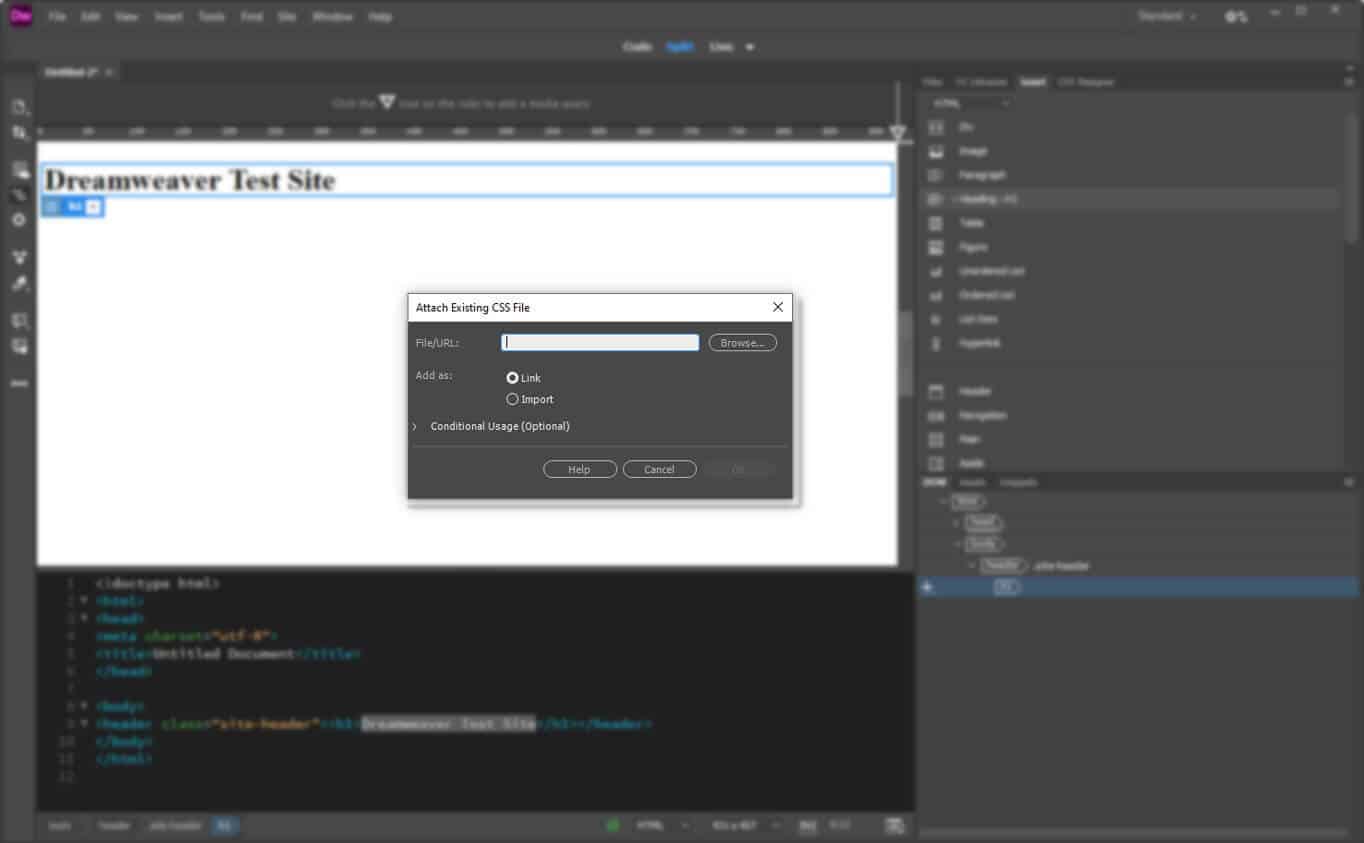Image resolution: width=1364 pixels, height=843 pixels.
Task: Expand the Conditional Usage (Optional) section
Action: click(x=415, y=426)
